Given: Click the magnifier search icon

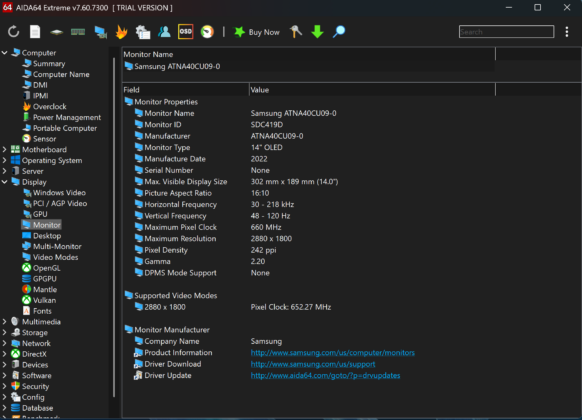Looking at the screenshot, I should (339, 32).
